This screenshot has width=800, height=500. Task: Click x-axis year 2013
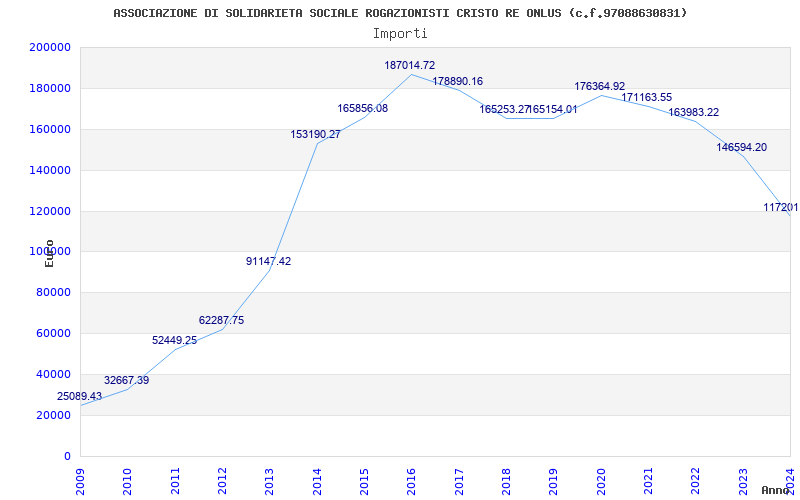point(269,481)
